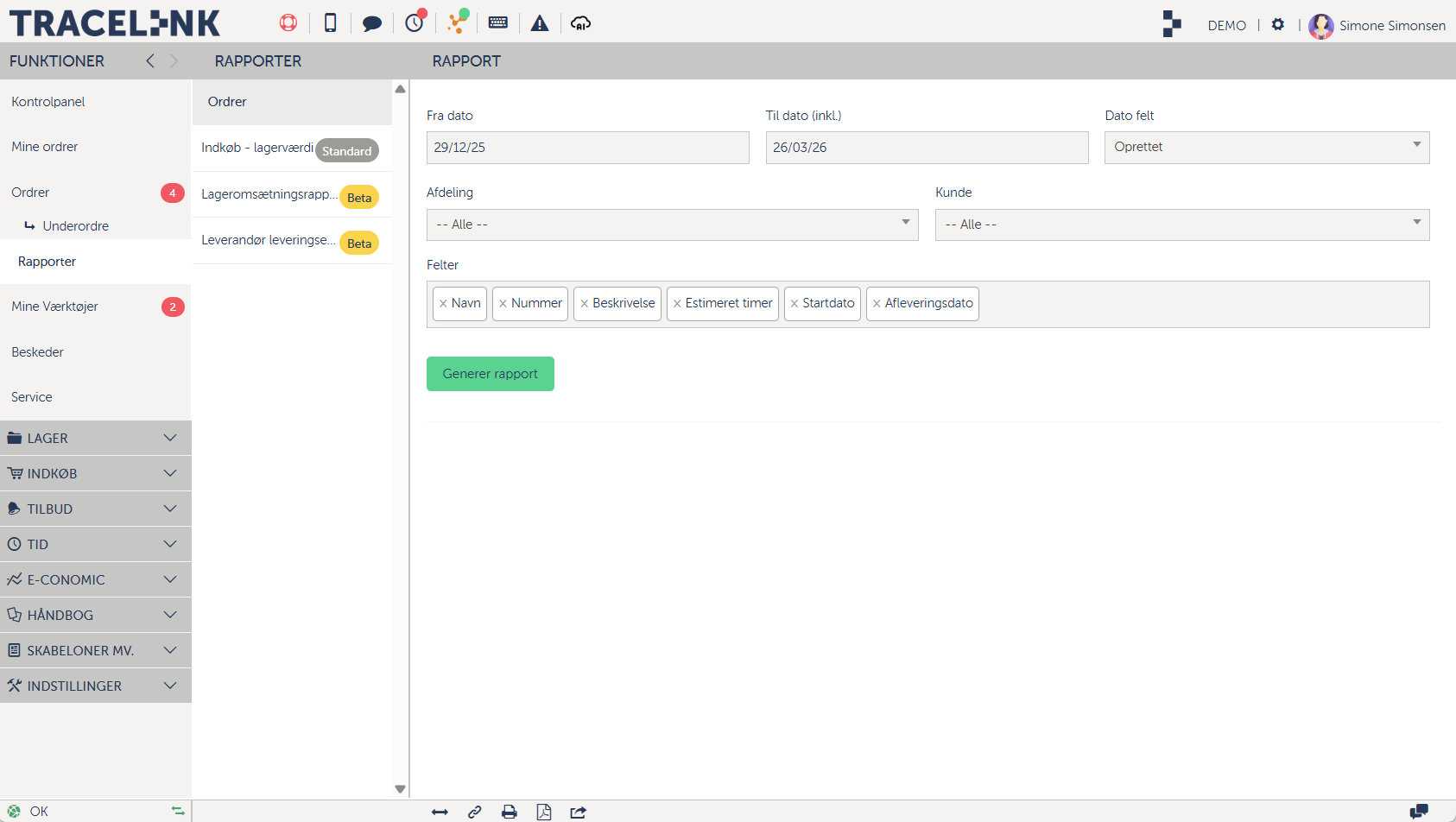Export report as PDF icon
This screenshot has width=1456, height=822.
[x=544, y=812]
